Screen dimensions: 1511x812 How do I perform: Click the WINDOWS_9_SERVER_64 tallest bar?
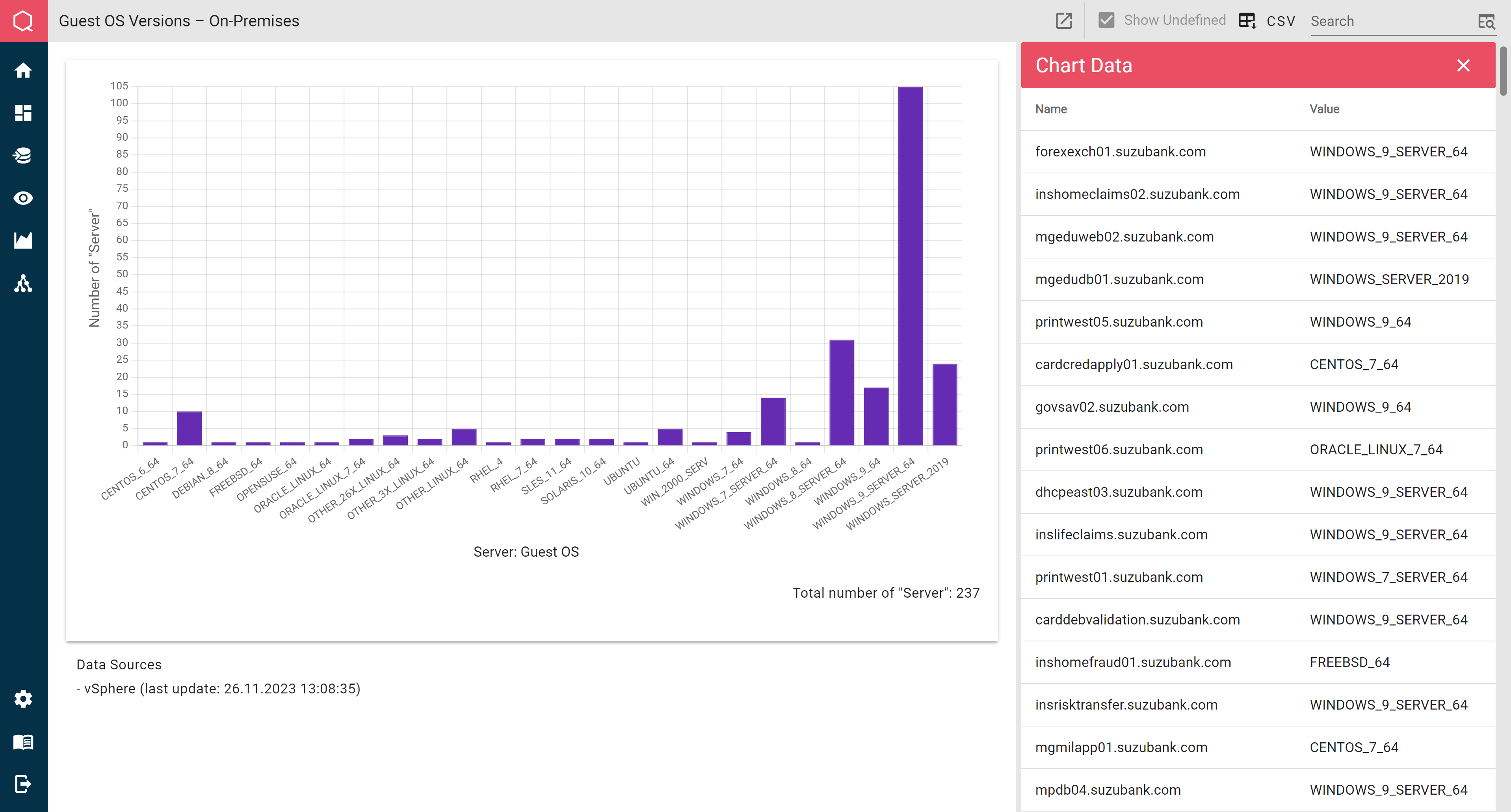pyautogui.click(x=910, y=265)
